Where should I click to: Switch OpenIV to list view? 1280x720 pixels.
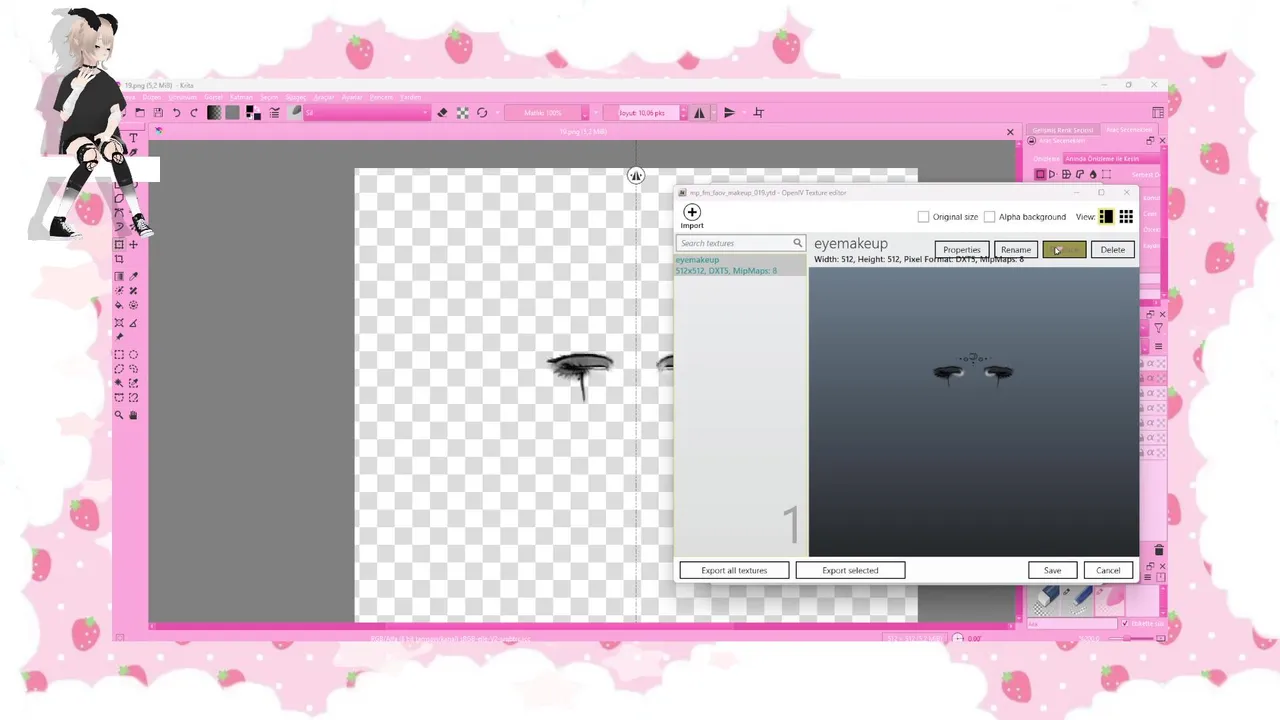[1106, 217]
